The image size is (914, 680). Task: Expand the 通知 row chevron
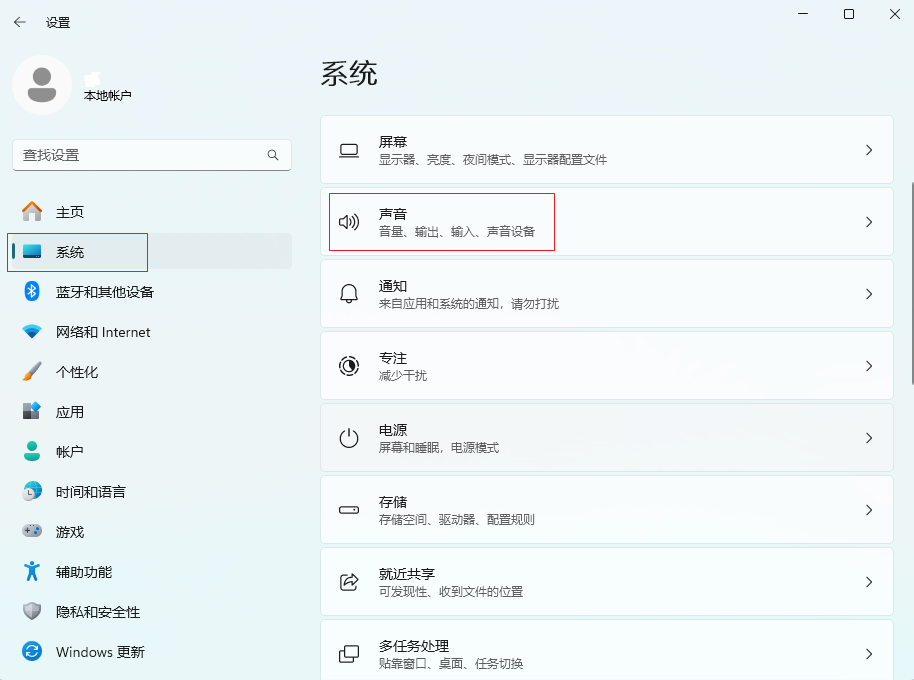(x=869, y=294)
